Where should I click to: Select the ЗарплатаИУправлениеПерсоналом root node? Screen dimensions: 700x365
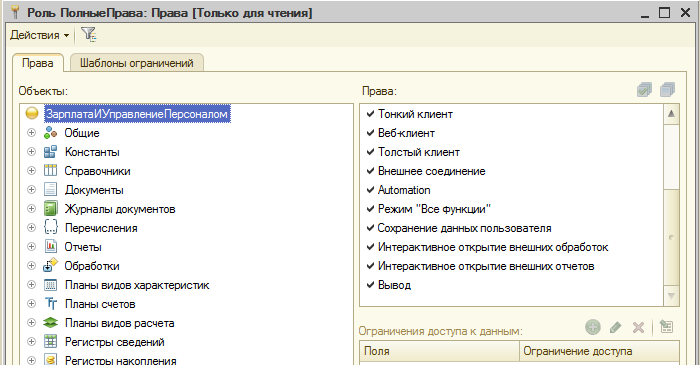[137, 114]
